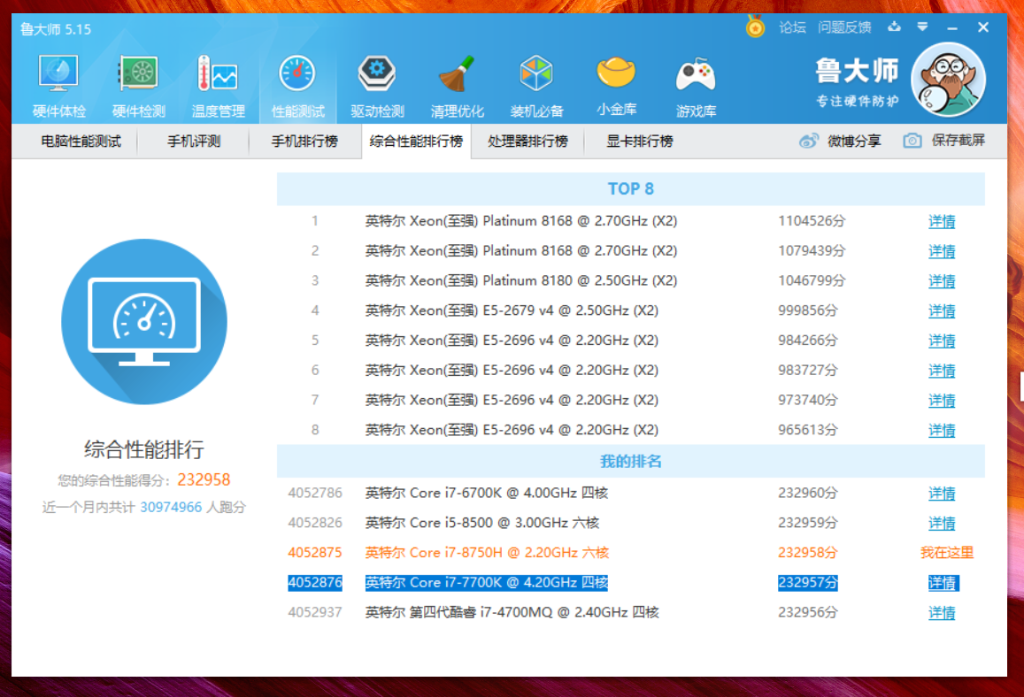Click the i7-4700MQ processor name
Viewport: 1024px width, 697px height.
[x=511, y=613]
